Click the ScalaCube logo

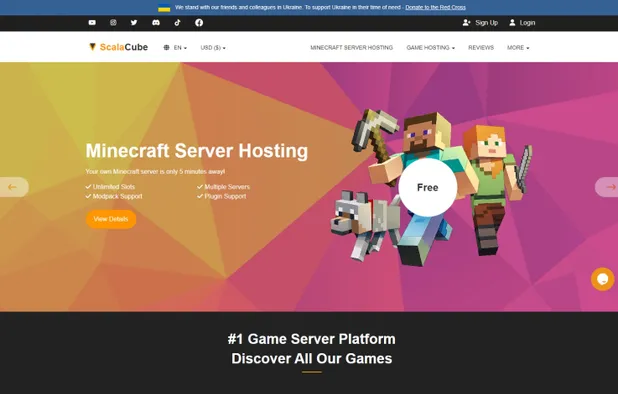119,47
